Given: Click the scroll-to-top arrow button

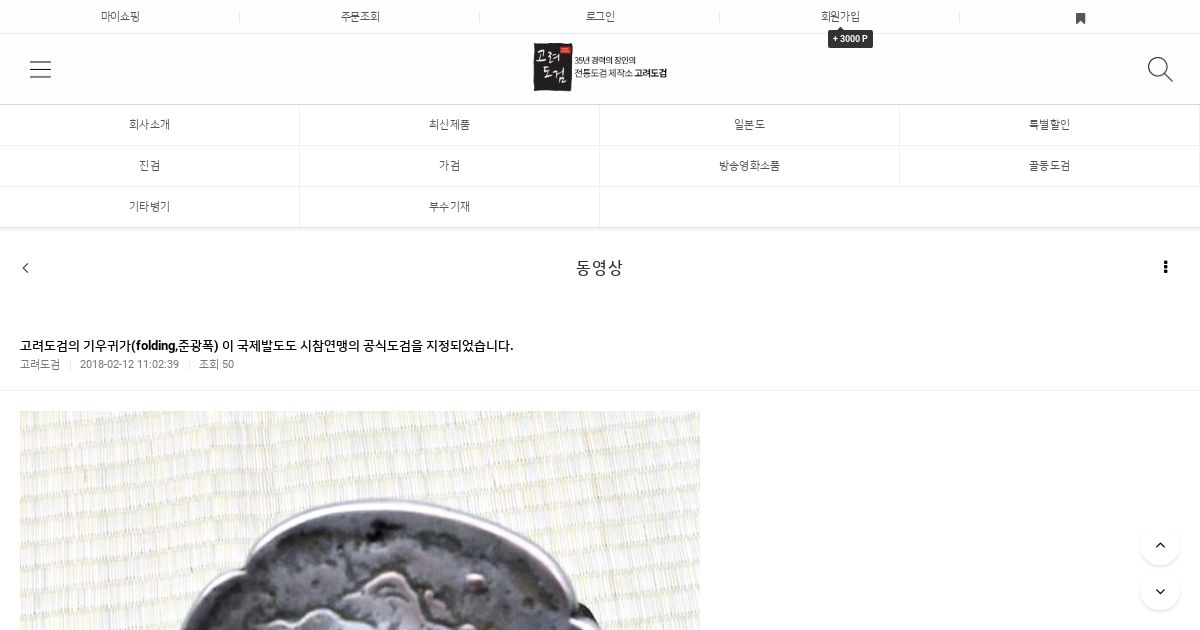Looking at the screenshot, I should tap(1160, 546).
